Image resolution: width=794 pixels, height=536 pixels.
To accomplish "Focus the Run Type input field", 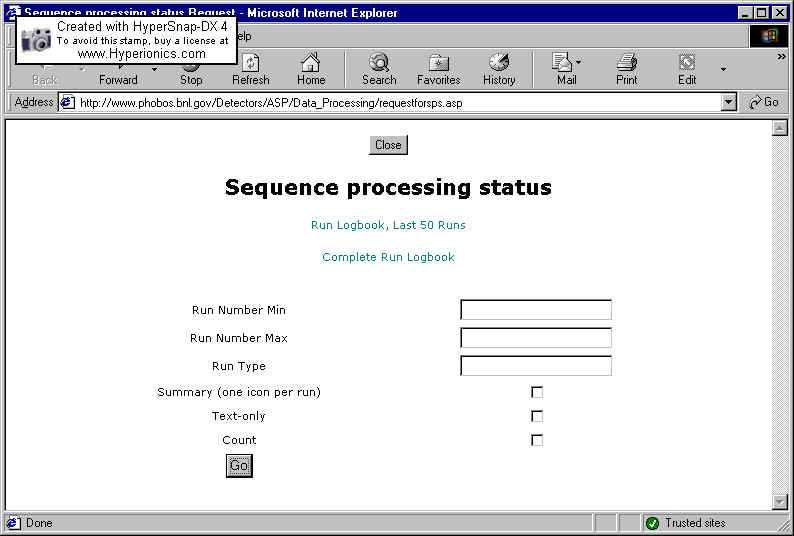I will (x=536, y=366).
